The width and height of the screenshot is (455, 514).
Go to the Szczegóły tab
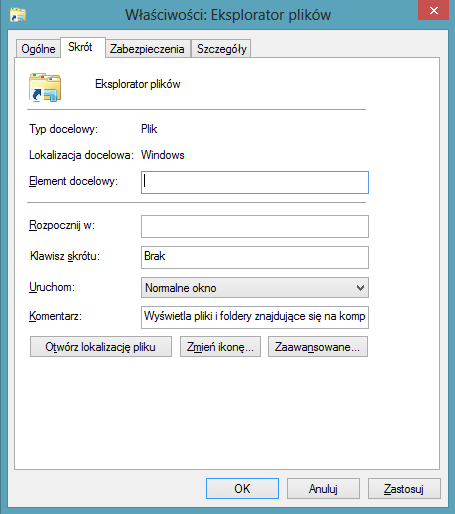(x=222, y=49)
